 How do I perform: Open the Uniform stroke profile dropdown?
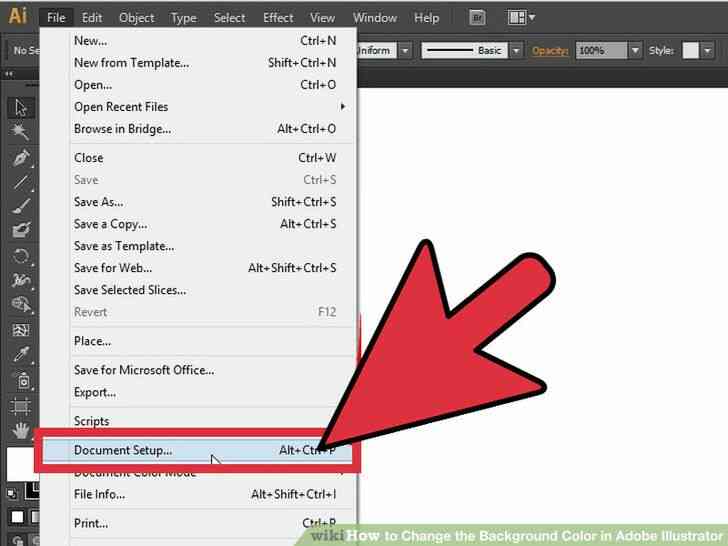coord(405,50)
